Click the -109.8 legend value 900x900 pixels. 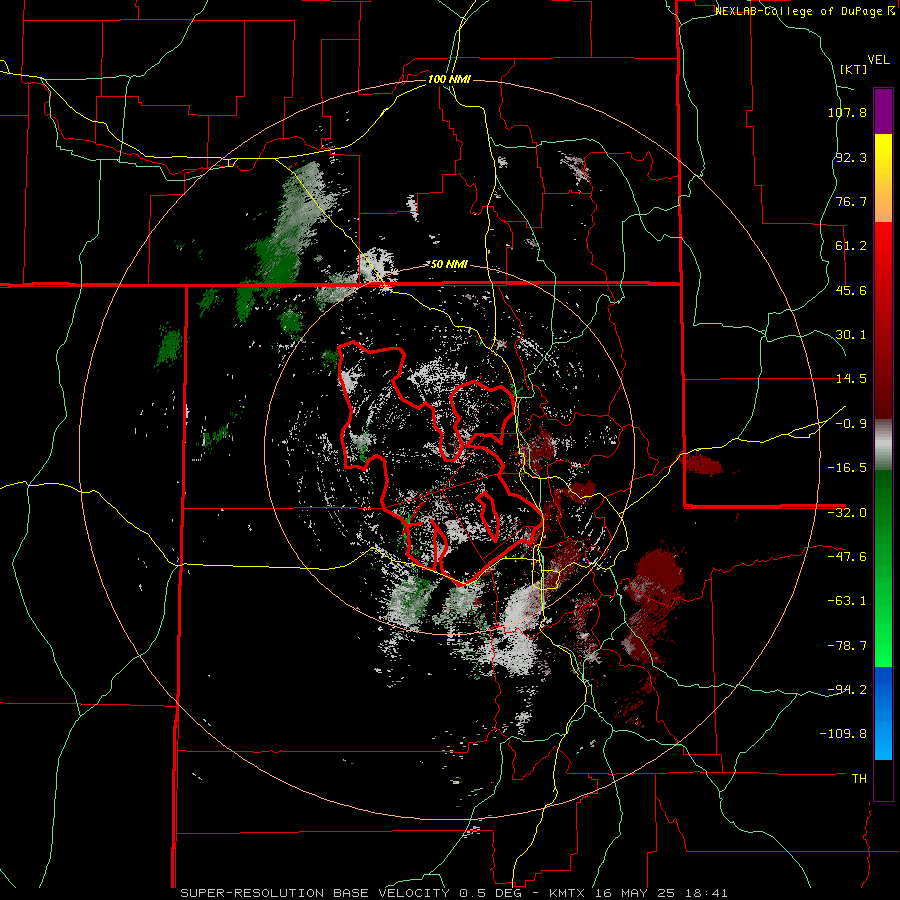[x=843, y=734]
